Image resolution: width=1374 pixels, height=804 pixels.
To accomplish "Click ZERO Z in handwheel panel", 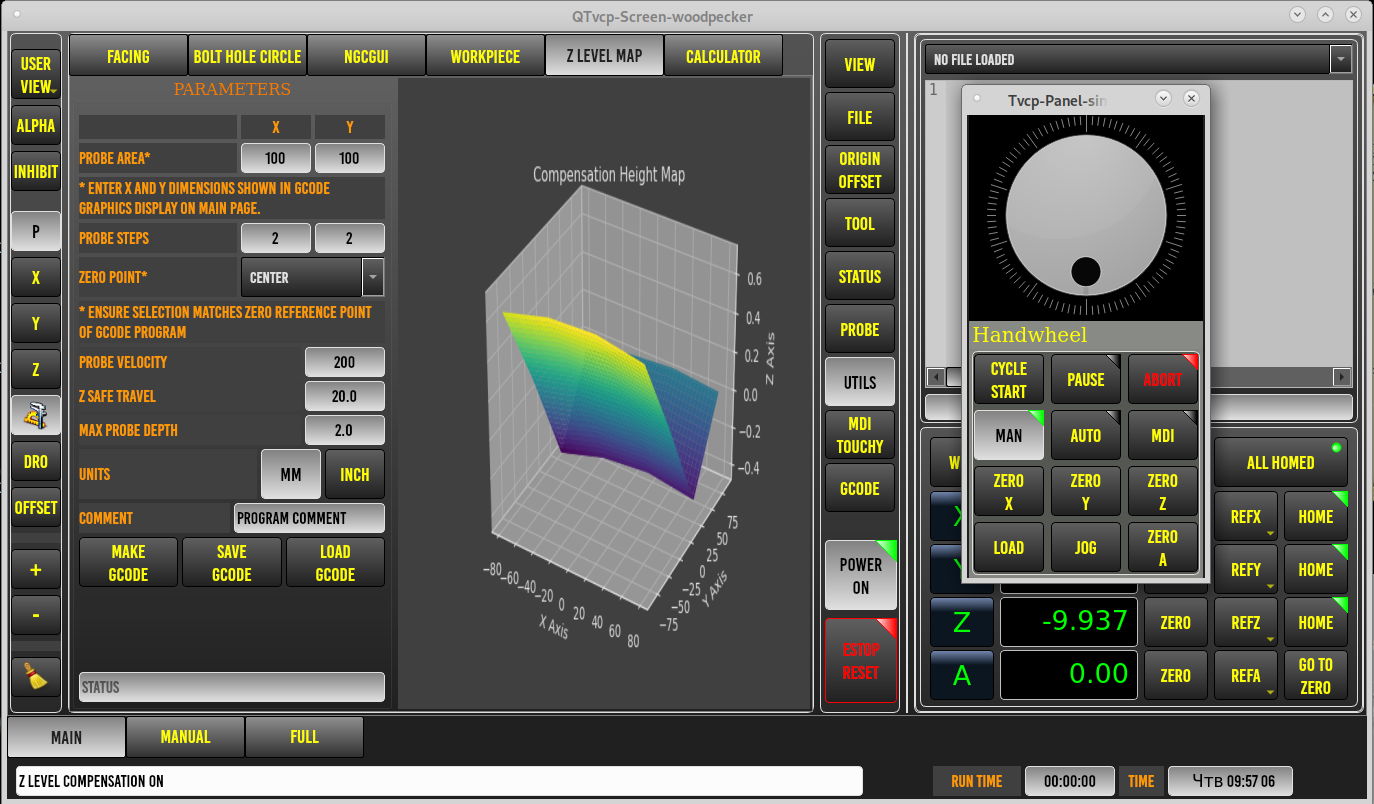I will coord(1163,491).
